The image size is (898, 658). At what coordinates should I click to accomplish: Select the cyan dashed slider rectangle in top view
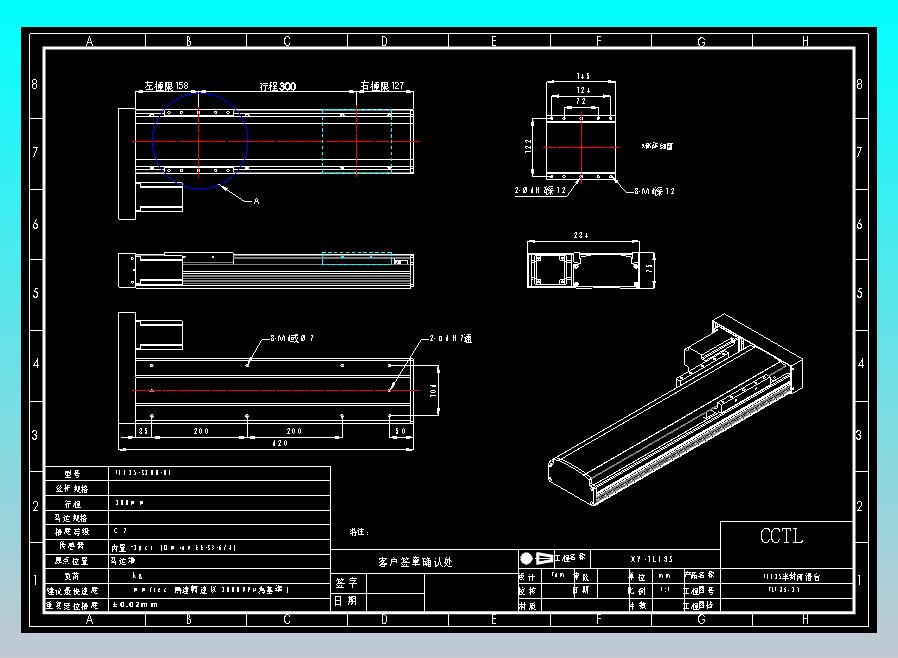coord(357,141)
